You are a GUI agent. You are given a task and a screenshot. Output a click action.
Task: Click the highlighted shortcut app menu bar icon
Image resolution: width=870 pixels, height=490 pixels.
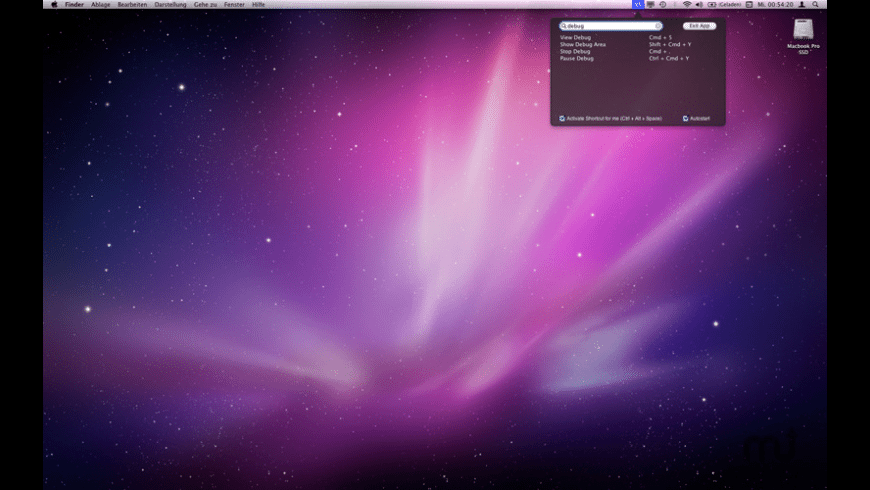[x=638, y=4]
